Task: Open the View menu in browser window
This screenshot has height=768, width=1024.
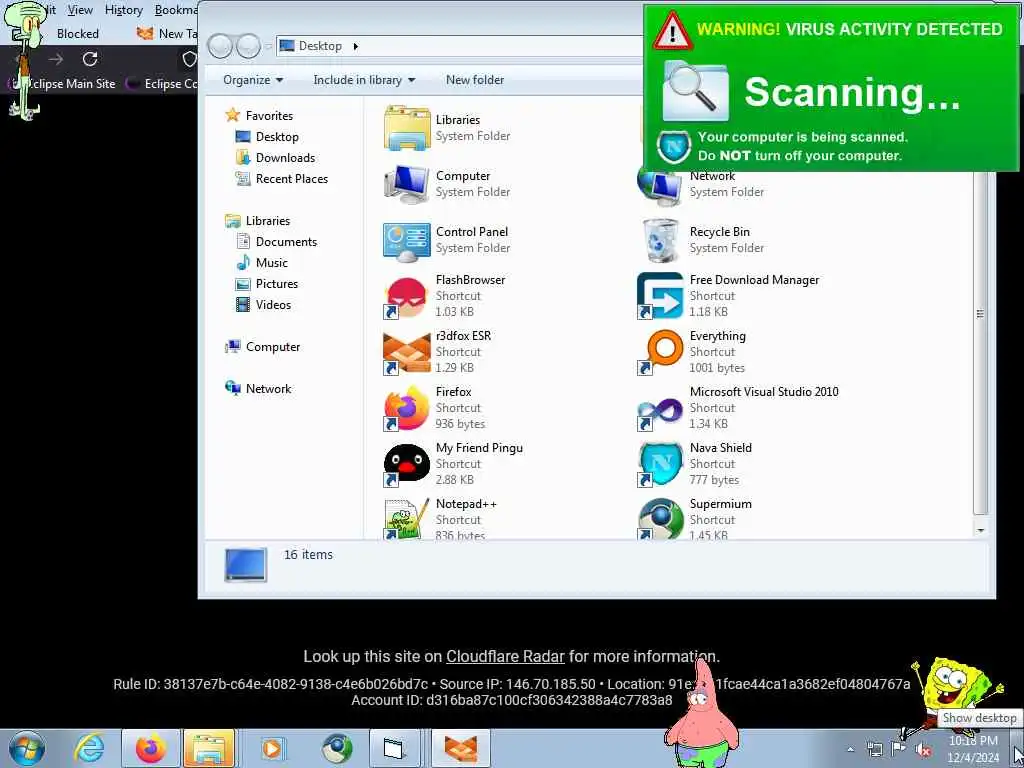Action: click(x=80, y=10)
